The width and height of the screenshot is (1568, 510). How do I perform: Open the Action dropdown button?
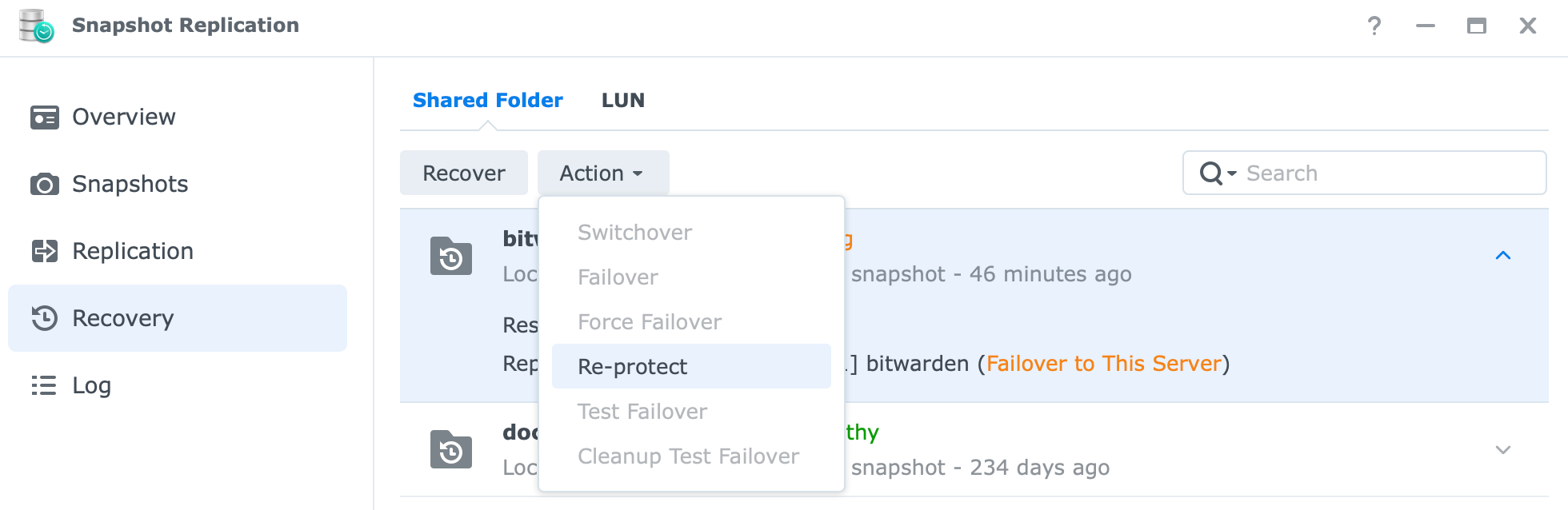[603, 173]
